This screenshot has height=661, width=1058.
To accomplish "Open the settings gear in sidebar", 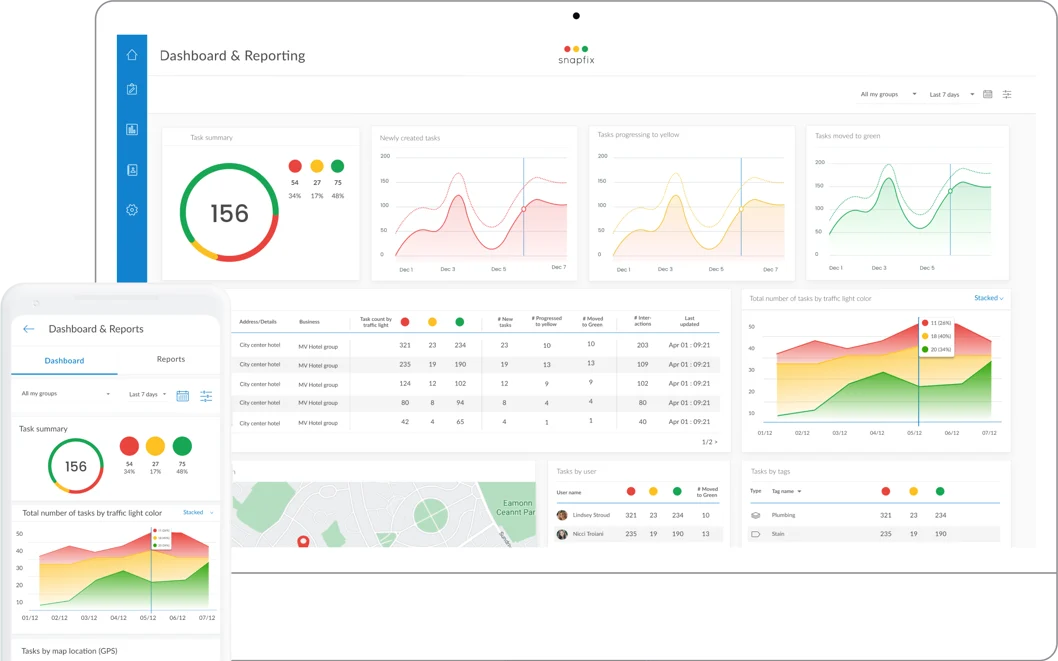I will point(132,210).
